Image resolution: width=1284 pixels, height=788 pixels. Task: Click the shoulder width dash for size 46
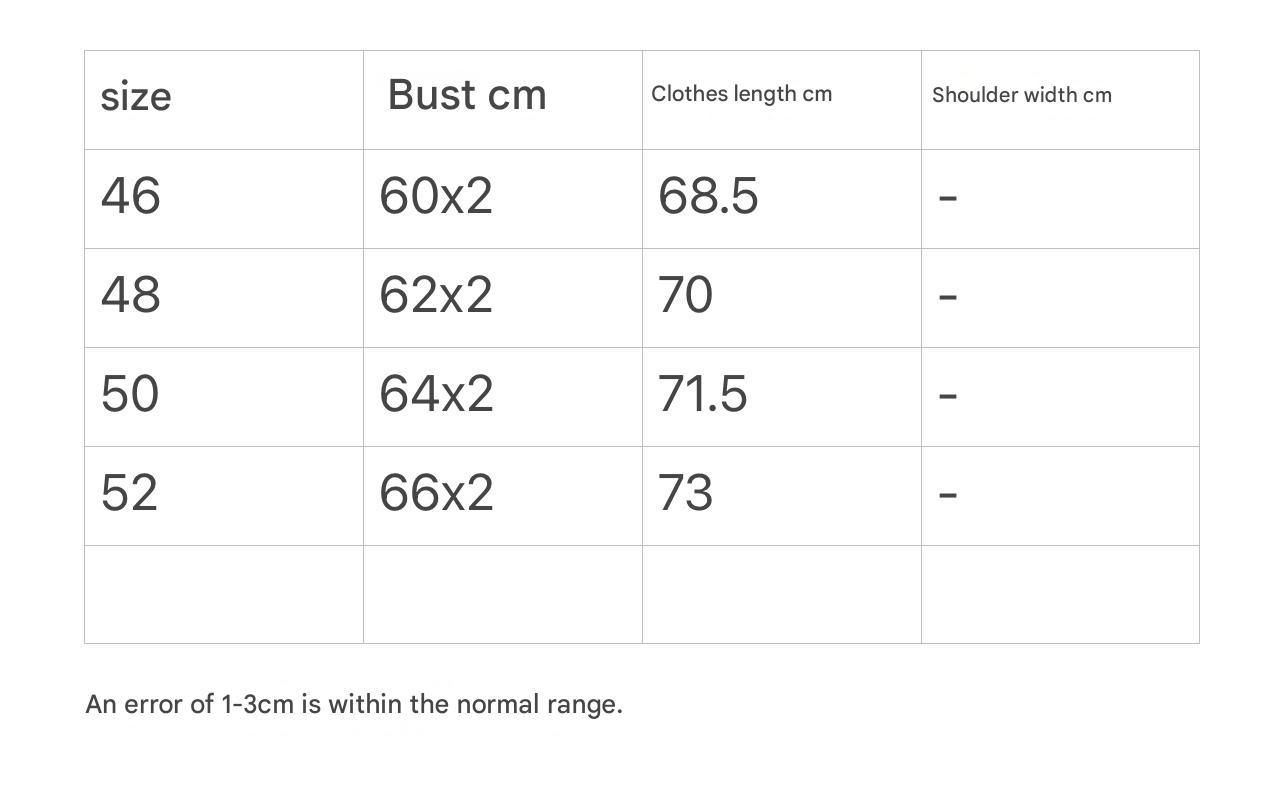(948, 198)
